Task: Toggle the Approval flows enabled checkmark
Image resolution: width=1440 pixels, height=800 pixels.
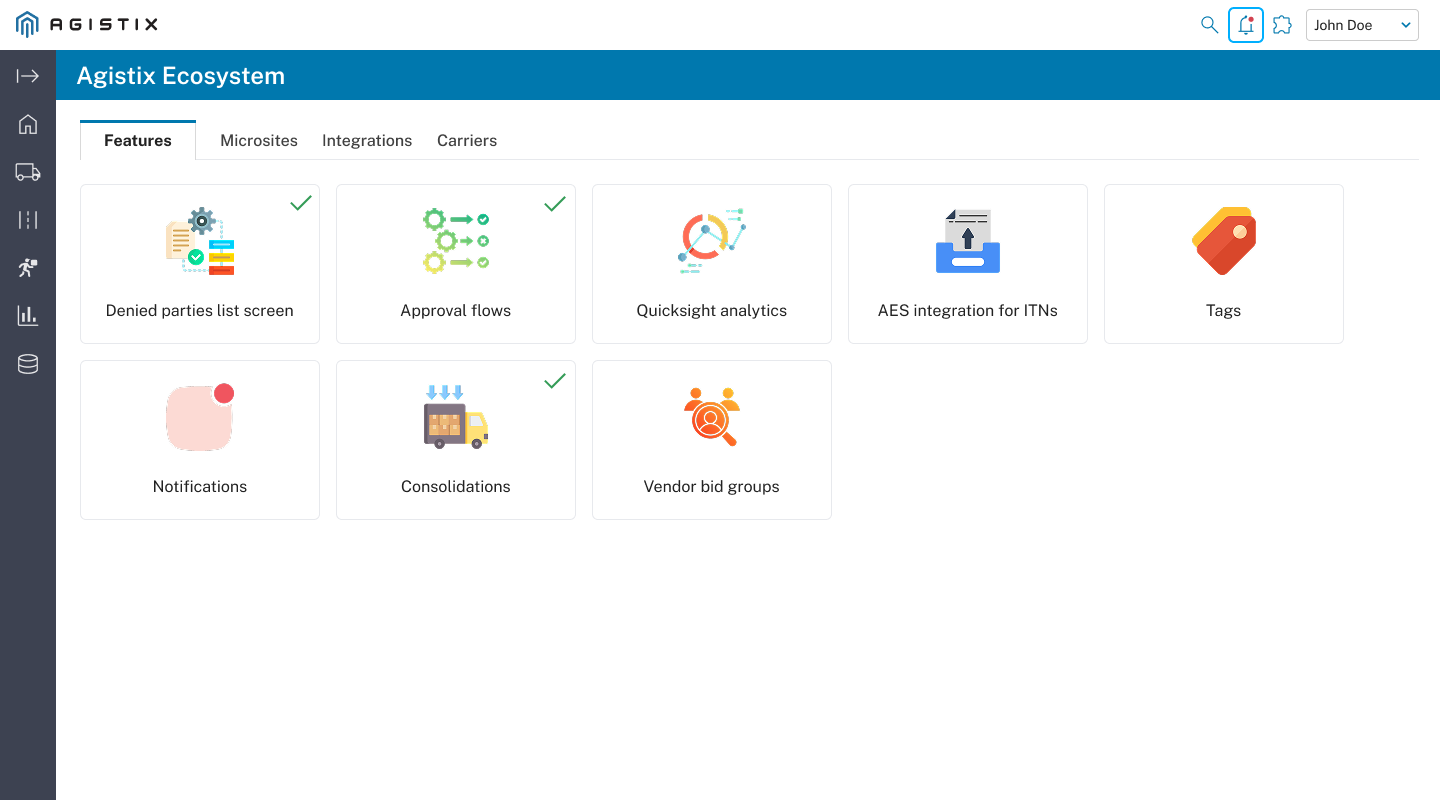Action: click(x=555, y=204)
